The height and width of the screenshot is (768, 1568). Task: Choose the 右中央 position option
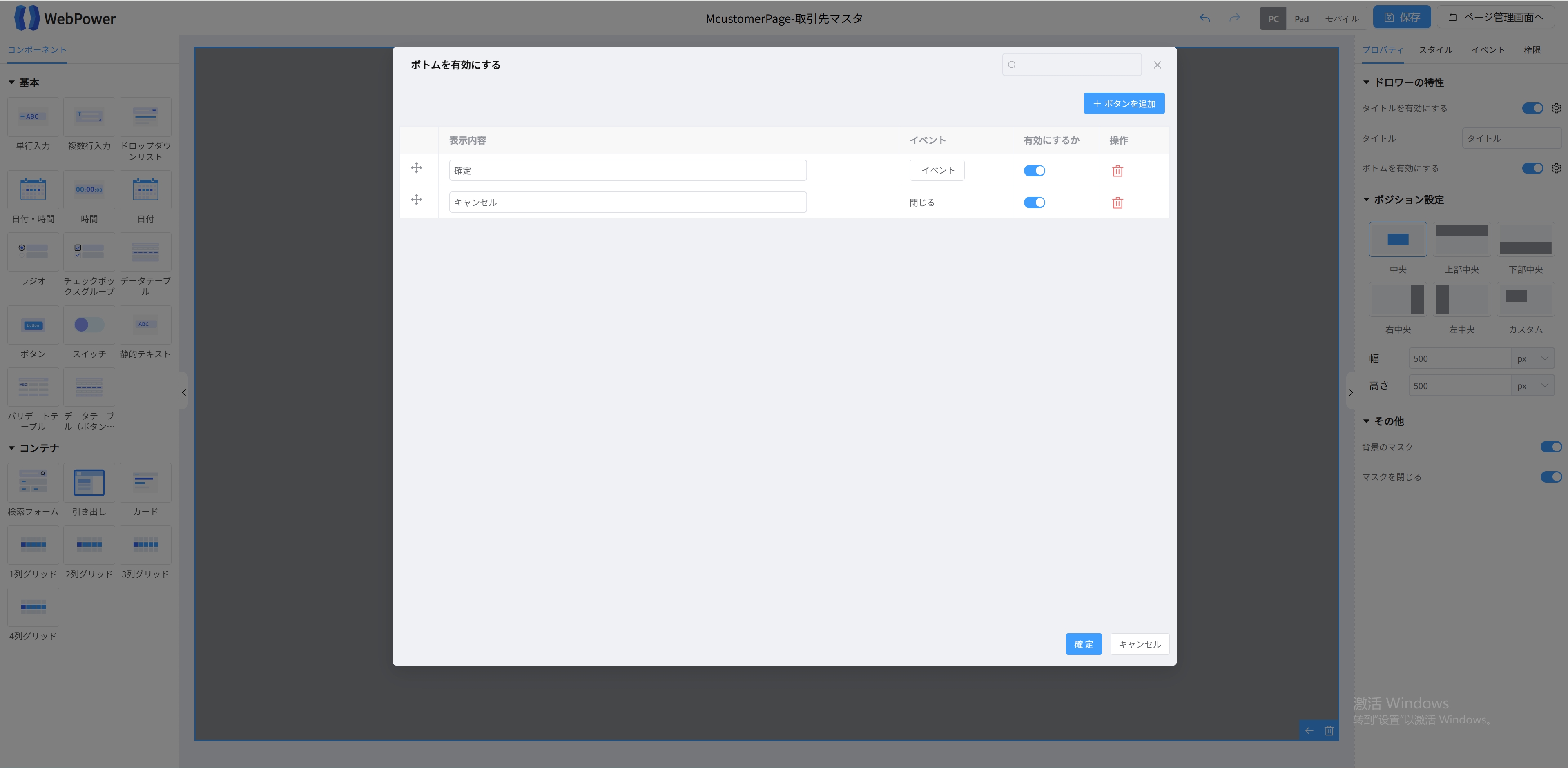click(x=1398, y=299)
